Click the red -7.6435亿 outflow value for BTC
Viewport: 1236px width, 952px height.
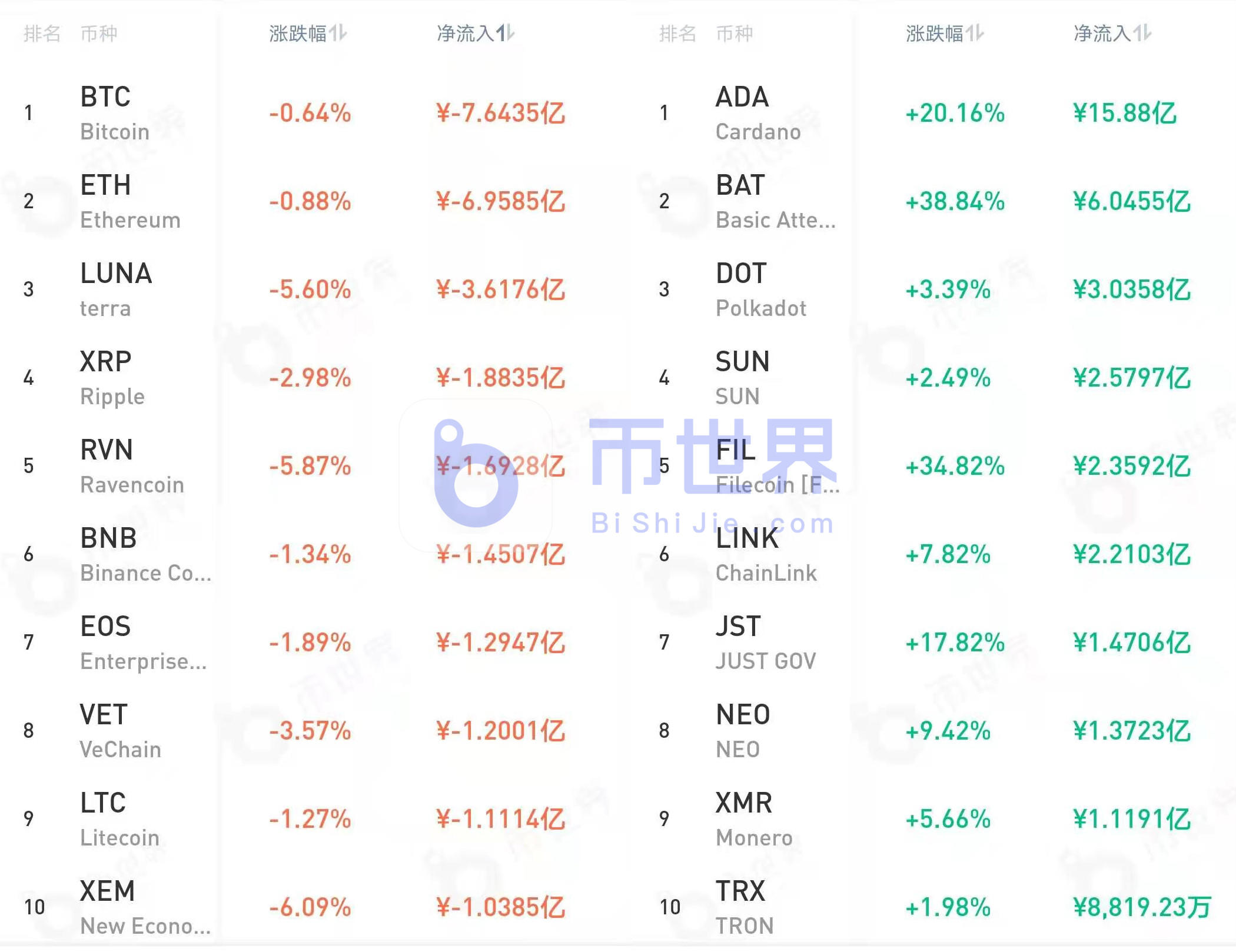coord(500,114)
